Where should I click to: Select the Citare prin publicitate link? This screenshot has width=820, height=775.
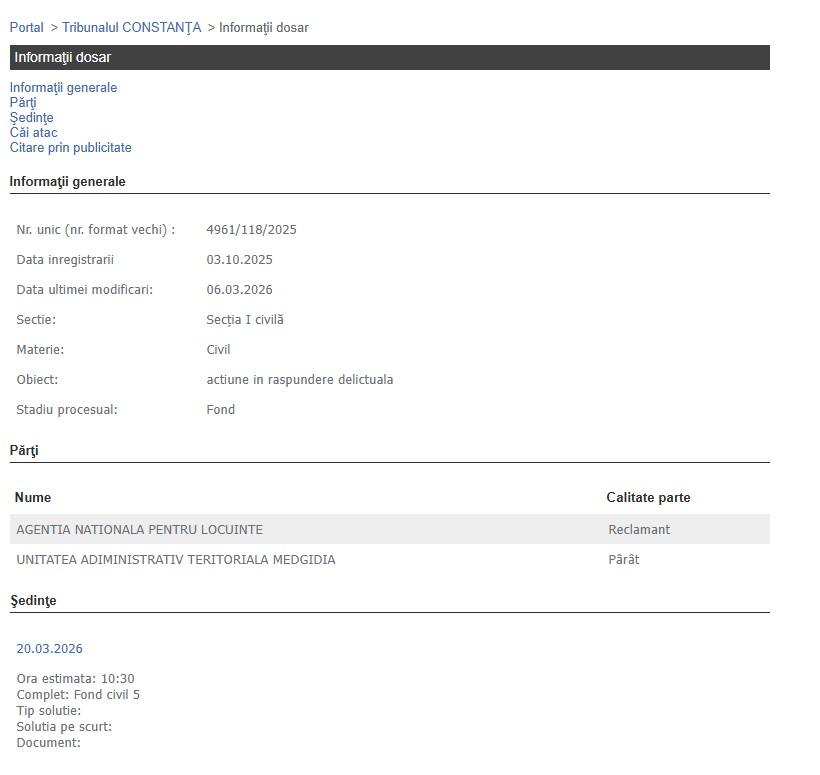pos(70,148)
